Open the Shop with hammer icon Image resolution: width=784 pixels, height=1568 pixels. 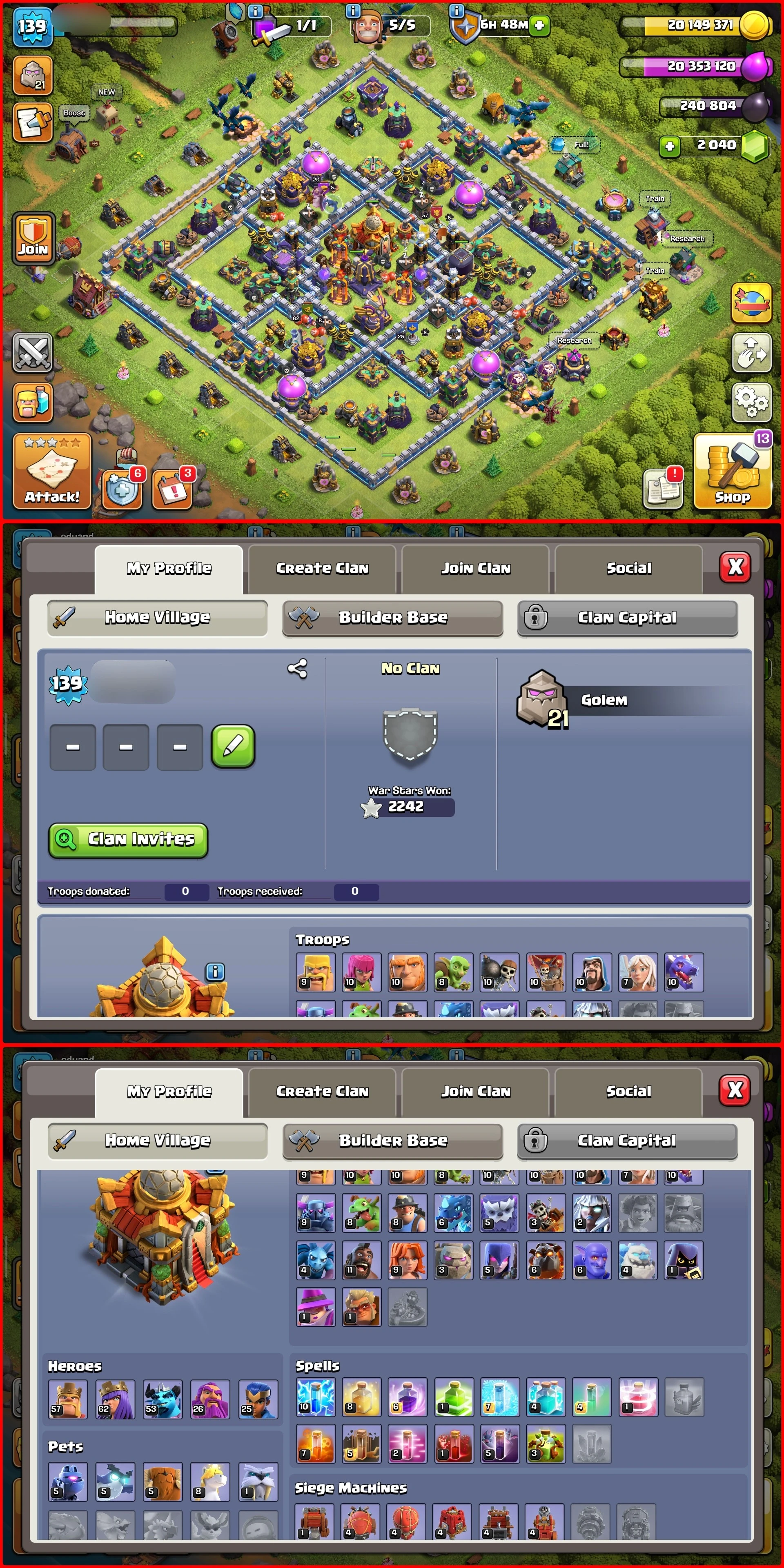click(x=733, y=472)
